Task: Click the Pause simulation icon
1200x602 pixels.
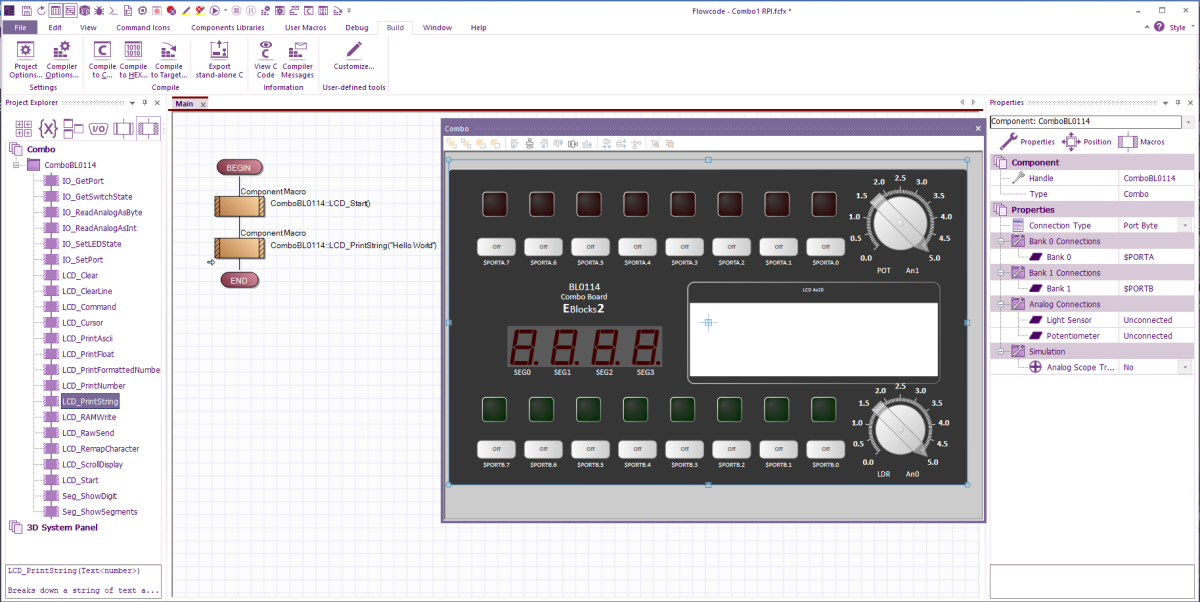Action: click(249, 11)
